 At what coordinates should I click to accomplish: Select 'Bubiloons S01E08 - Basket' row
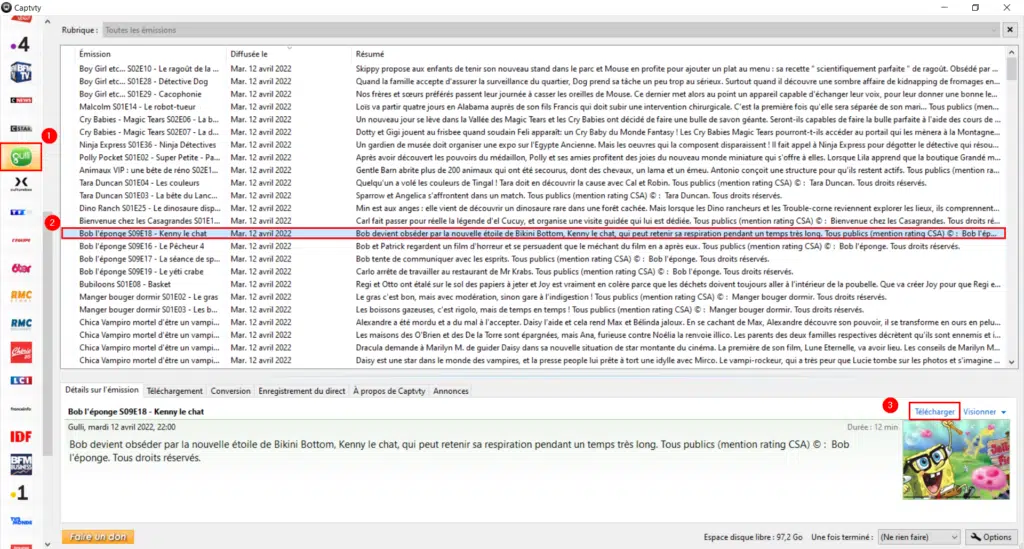pos(533,284)
